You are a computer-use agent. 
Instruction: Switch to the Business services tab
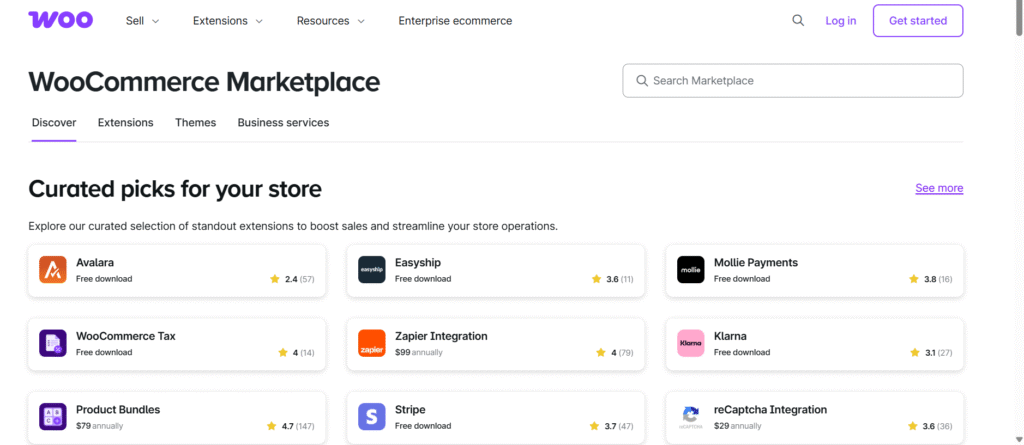pyautogui.click(x=283, y=123)
